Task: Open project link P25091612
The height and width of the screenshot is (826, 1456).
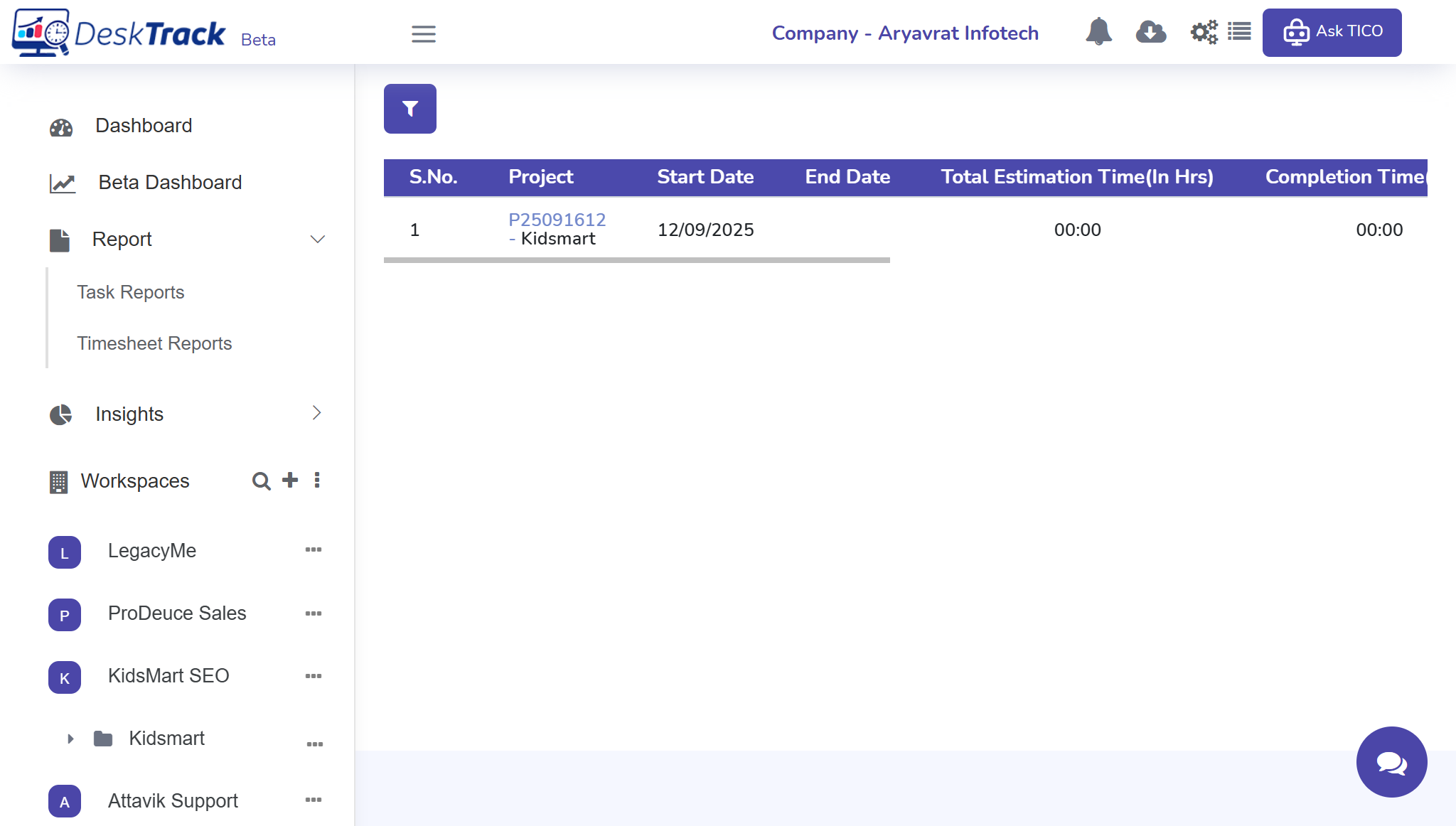Action: point(557,220)
